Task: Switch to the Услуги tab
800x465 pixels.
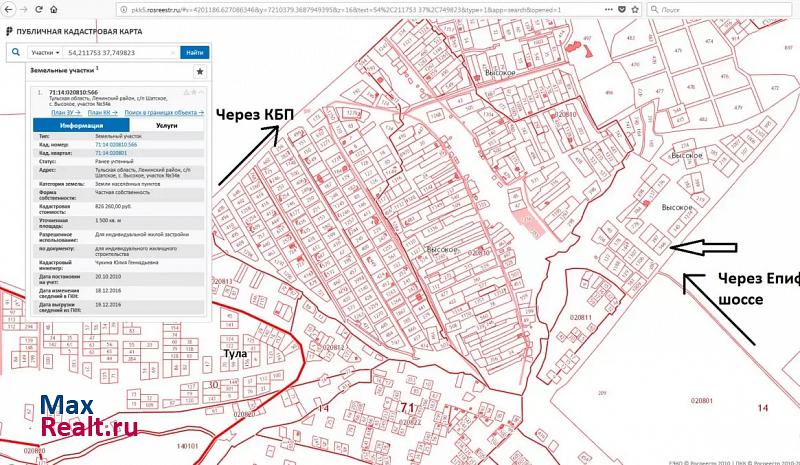Action: click(x=166, y=126)
